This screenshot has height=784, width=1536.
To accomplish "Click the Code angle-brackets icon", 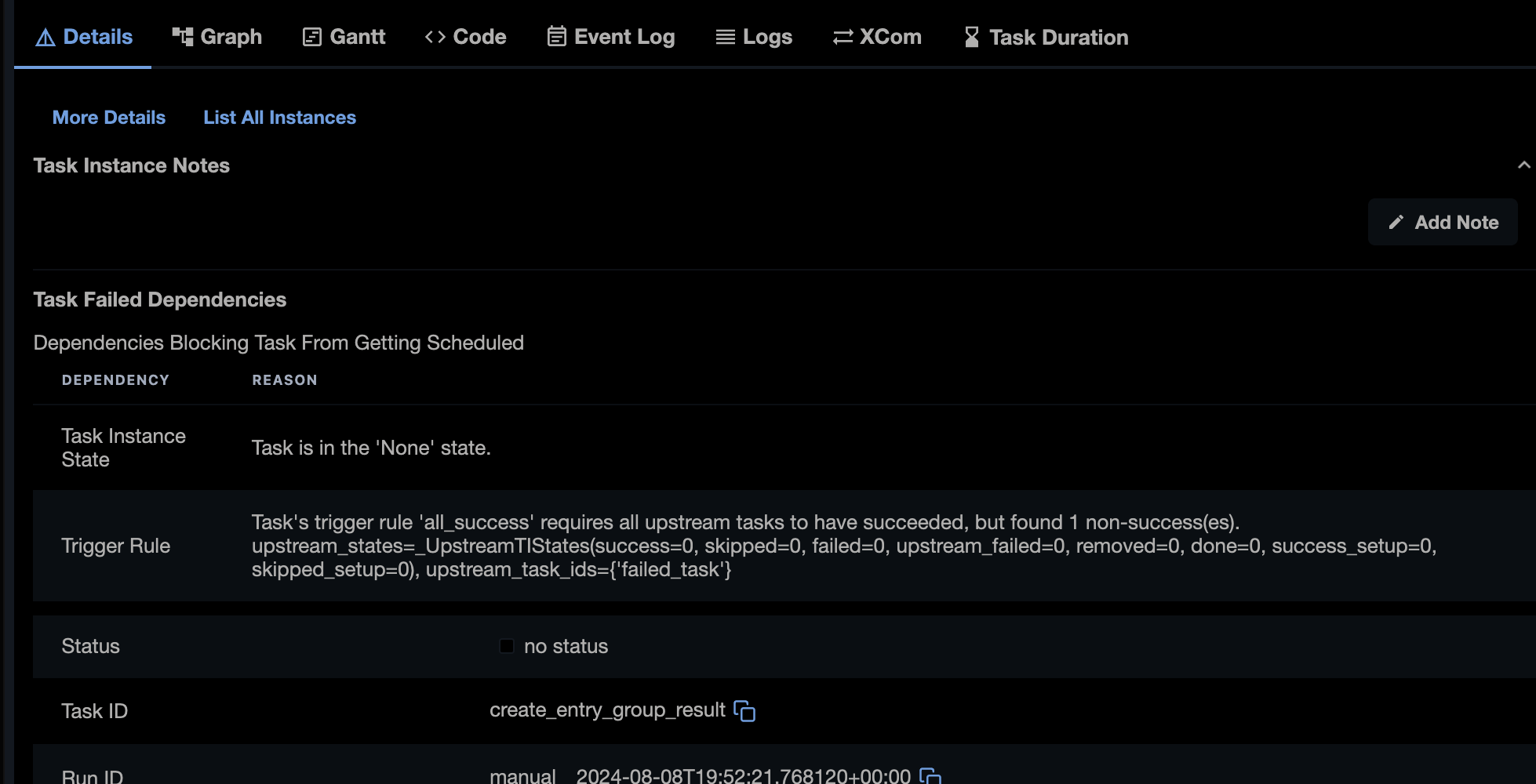I will click(435, 36).
